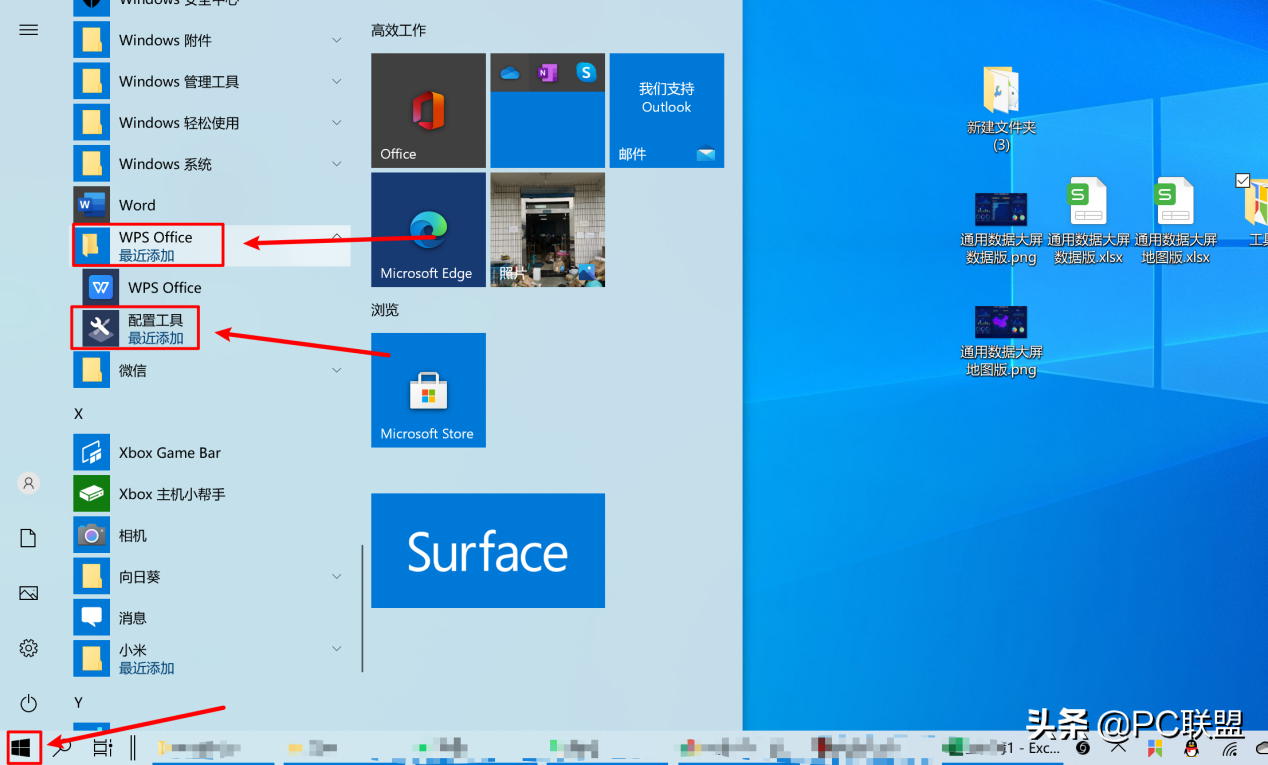Click the 浏览 tile group title
This screenshot has width=1268, height=765.
385,310
